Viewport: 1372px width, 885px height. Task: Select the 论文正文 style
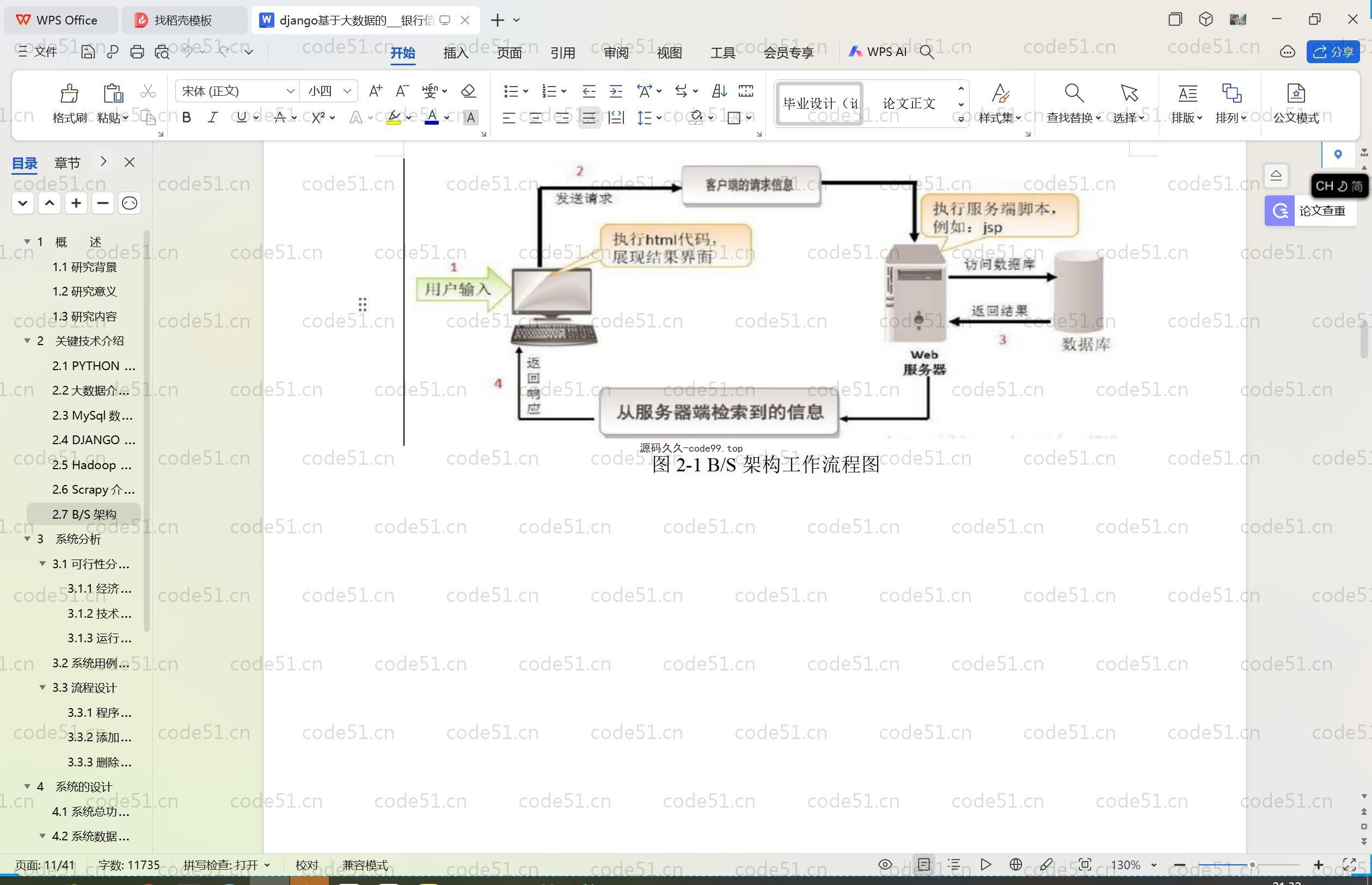(x=909, y=103)
